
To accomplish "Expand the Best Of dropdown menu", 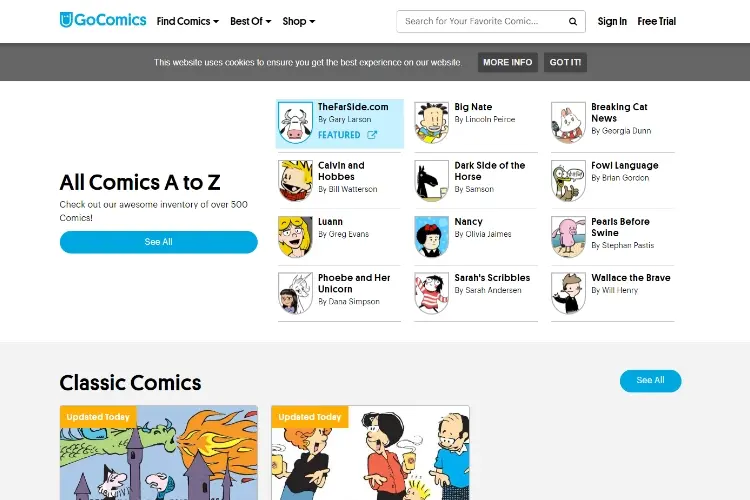I will tap(251, 22).
